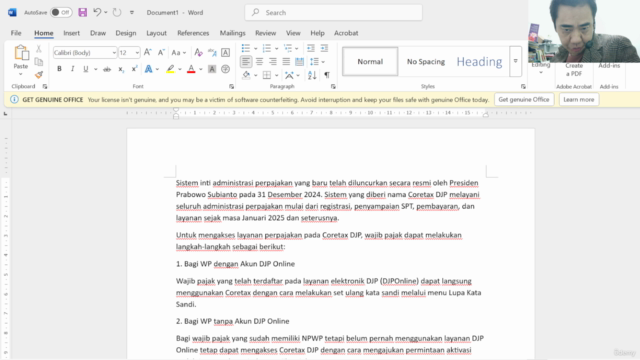The width and height of the screenshot is (640, 360).
Task: Click the Learn more button
Action: point(579,100)
